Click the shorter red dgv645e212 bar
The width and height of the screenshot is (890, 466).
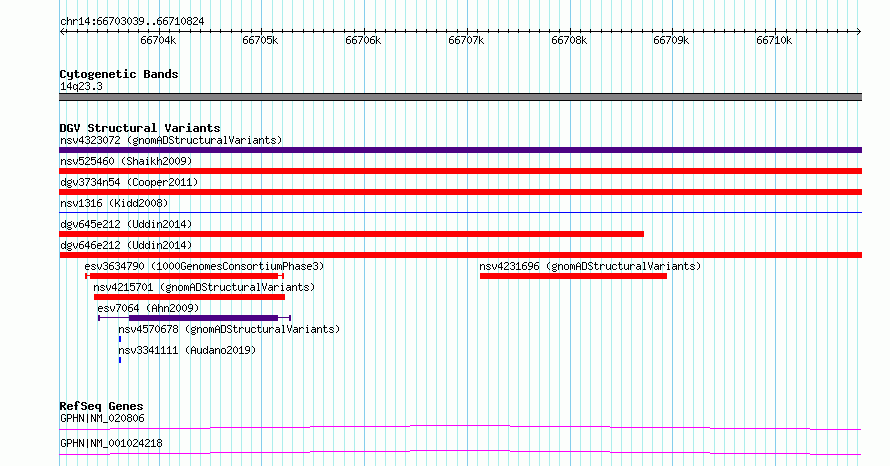tap(351, 234)
